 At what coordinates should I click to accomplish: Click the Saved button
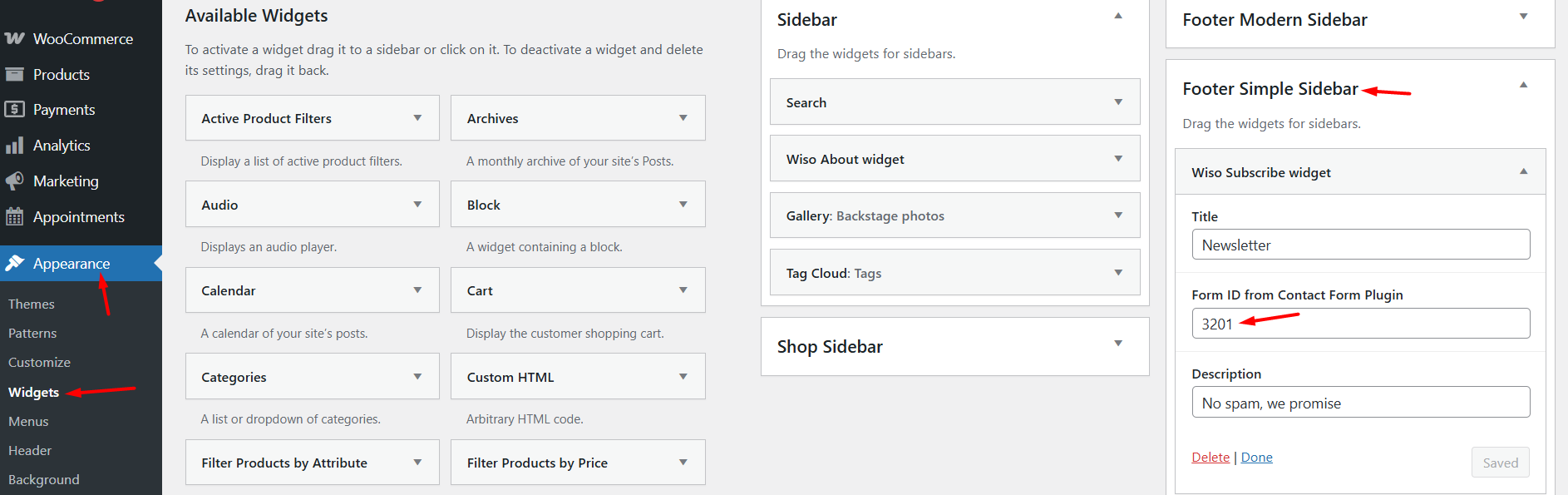coord(1500,463)
